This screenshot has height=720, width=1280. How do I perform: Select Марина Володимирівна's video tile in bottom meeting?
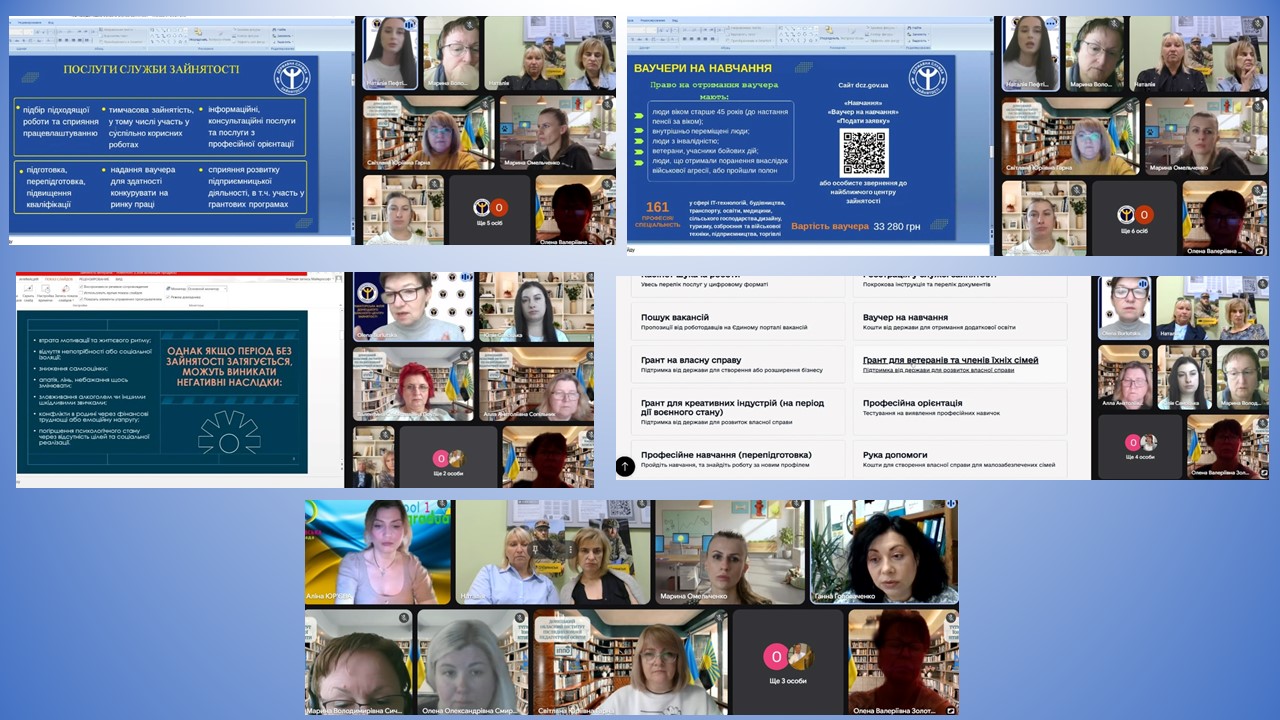(x=358, y=660)
